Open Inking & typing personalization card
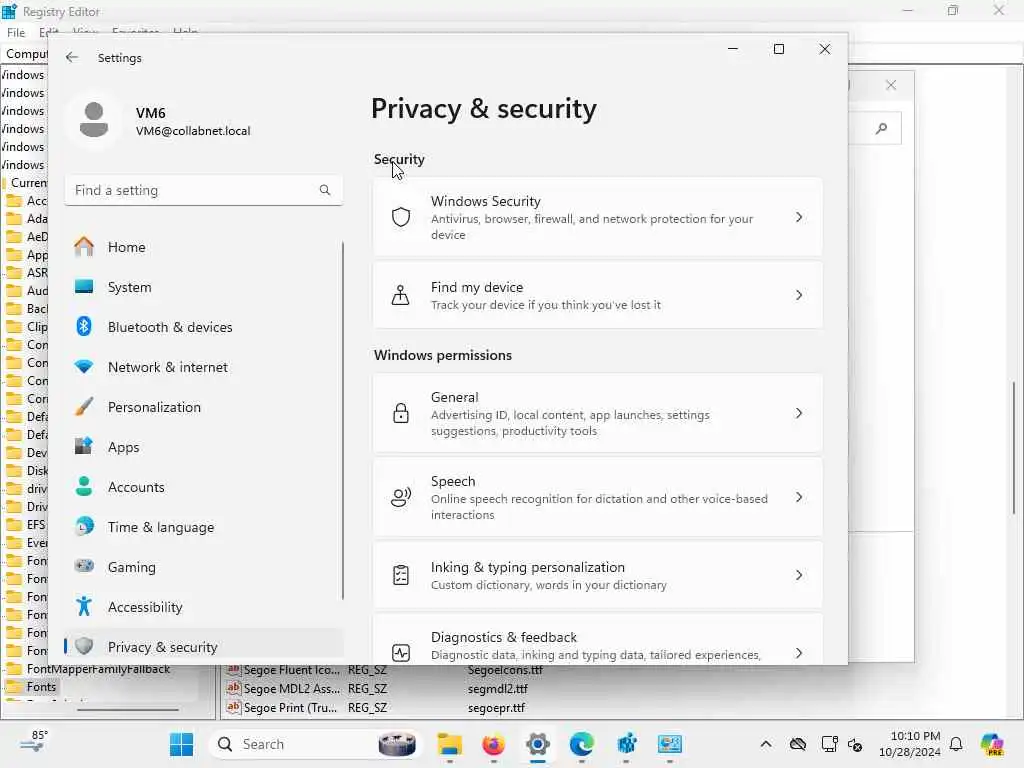Viewport: 1024px width, 768px height. (598, 575)
